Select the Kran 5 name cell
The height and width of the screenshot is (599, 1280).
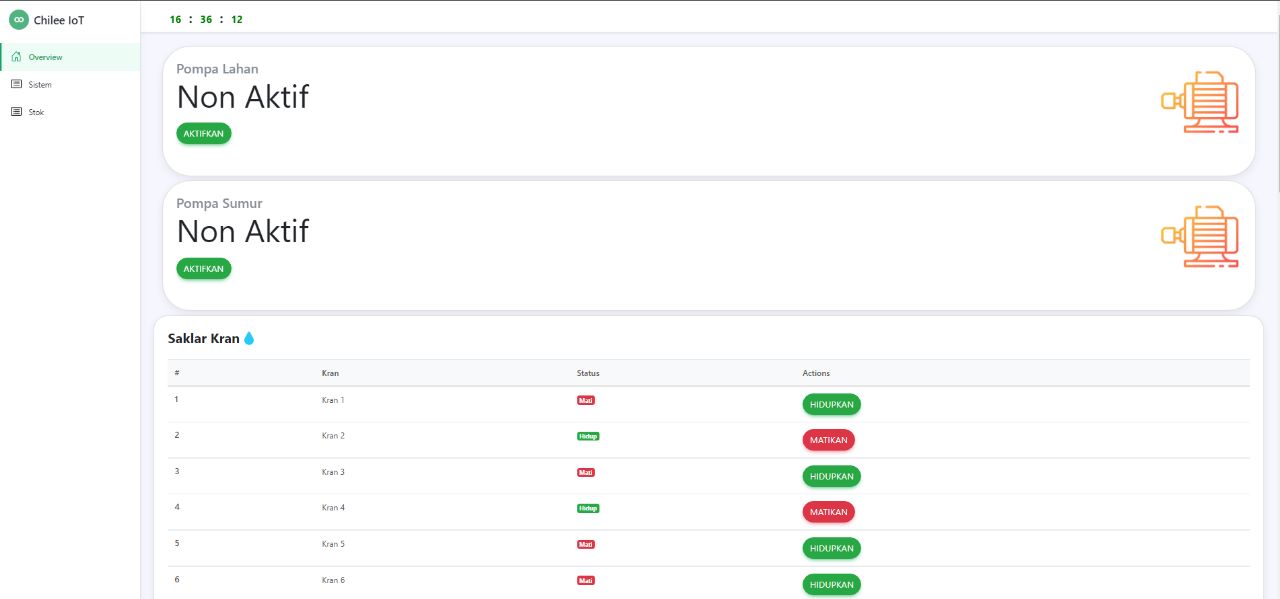(333, 544)
